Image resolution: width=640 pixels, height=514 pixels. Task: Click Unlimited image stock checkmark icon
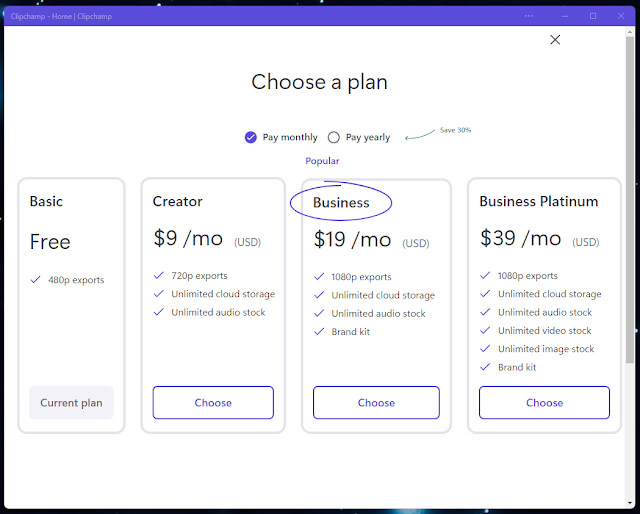point(485,349)
